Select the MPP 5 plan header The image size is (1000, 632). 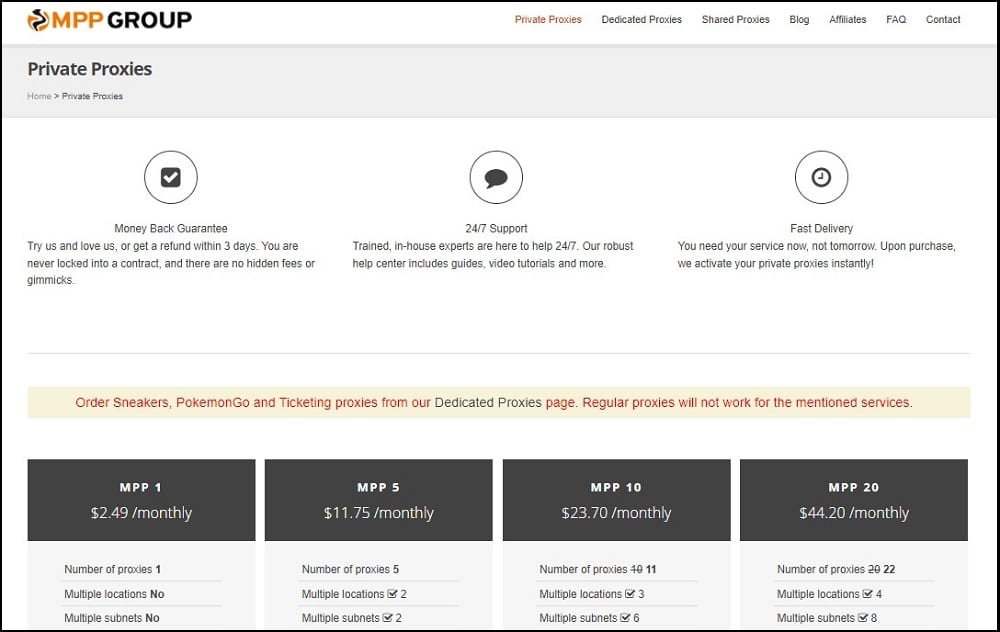point(378,500)
